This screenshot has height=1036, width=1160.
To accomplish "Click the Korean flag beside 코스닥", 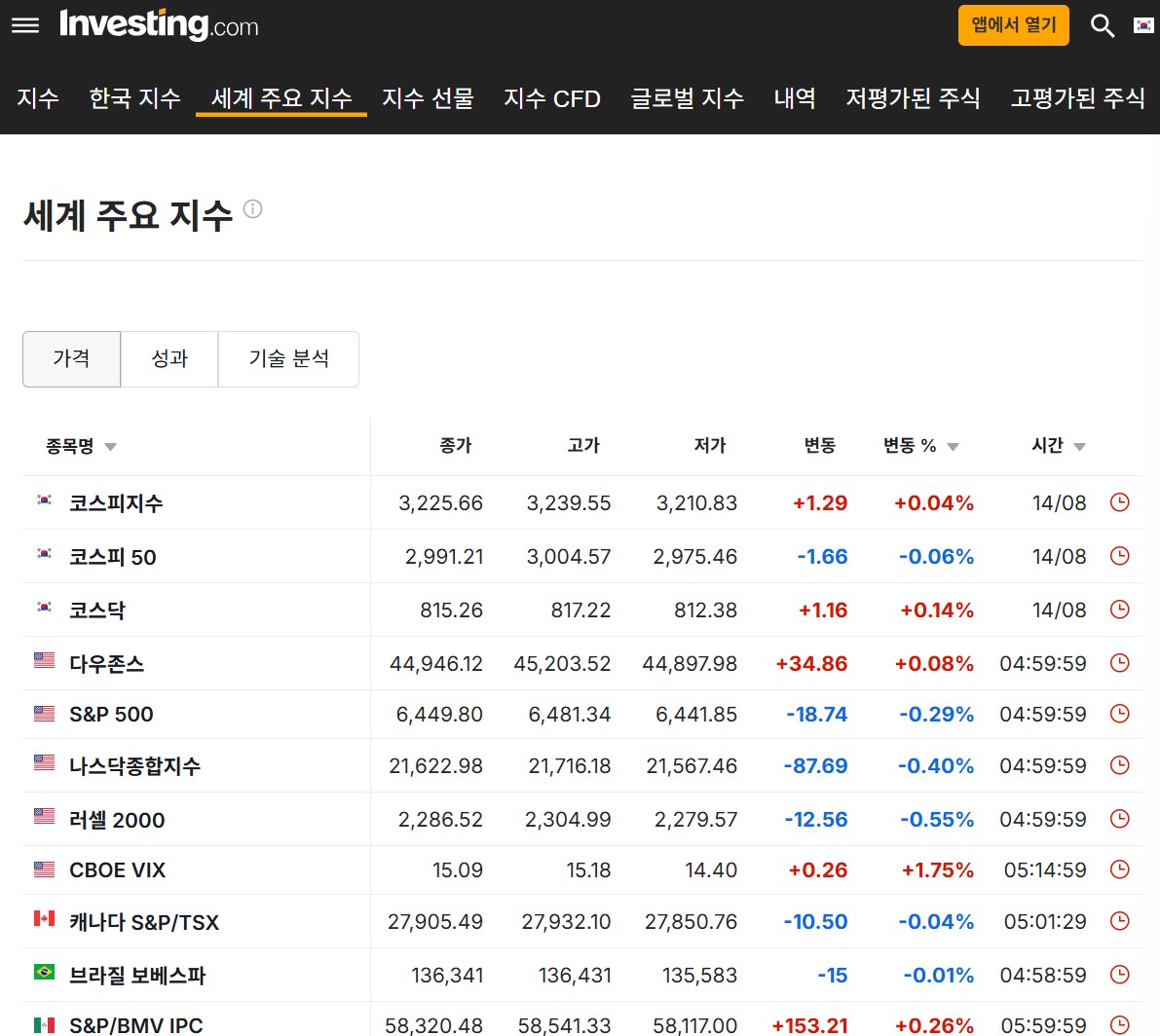I will pyautogui.click(x=45, y=608).
